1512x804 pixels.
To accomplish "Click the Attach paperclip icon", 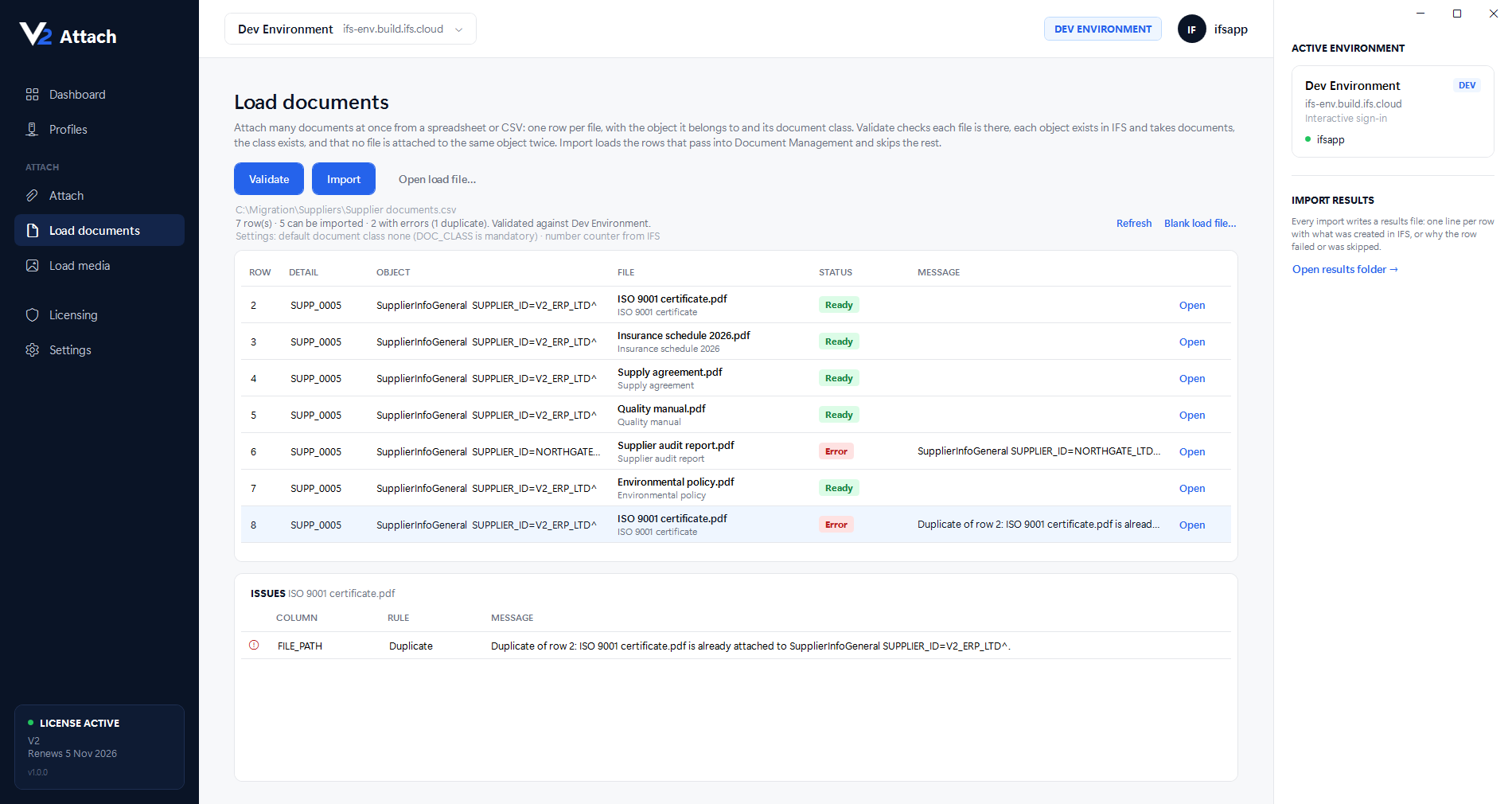I will (x=32, y=196).
